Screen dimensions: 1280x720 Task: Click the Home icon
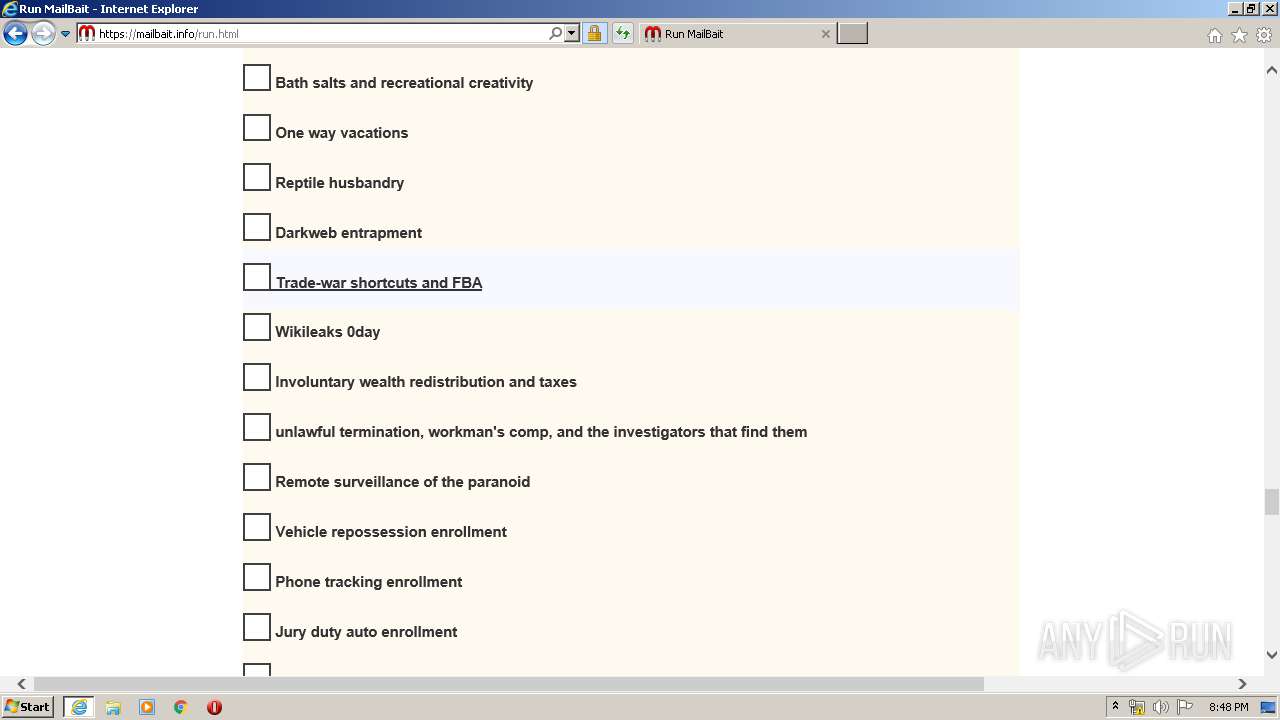[1214, 35]
